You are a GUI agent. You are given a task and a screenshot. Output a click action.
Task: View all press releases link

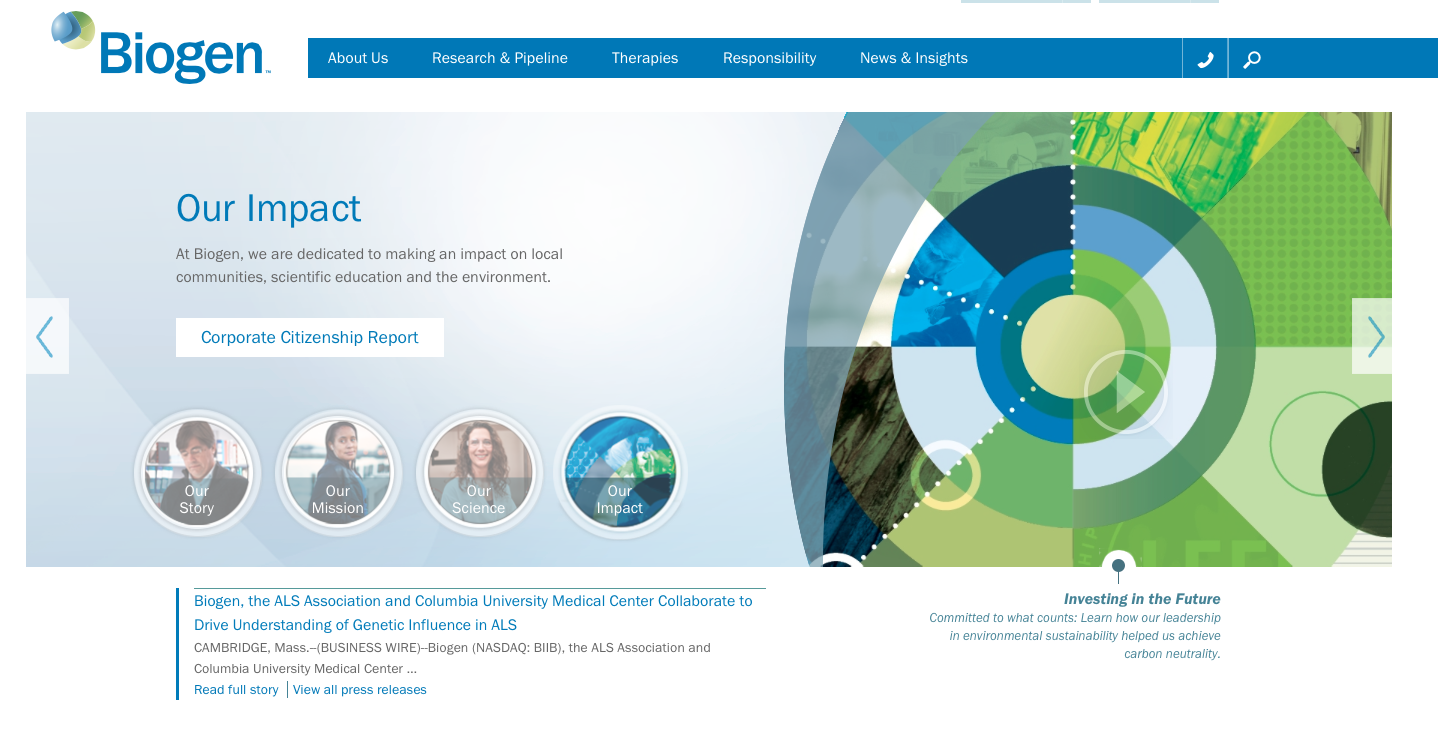click(x=360, y=690)
